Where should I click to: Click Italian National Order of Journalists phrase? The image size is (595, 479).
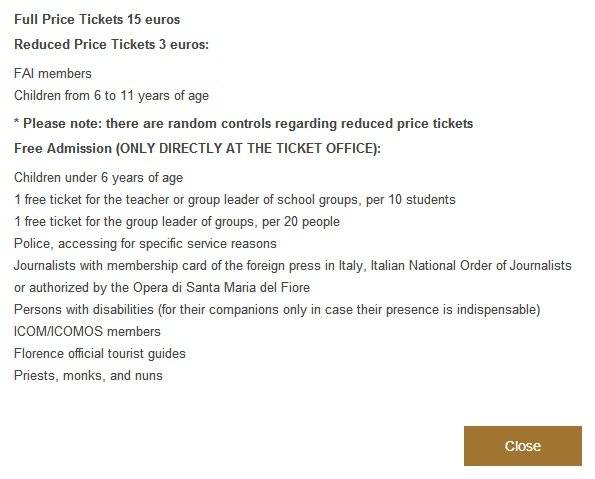coord(471,265)
